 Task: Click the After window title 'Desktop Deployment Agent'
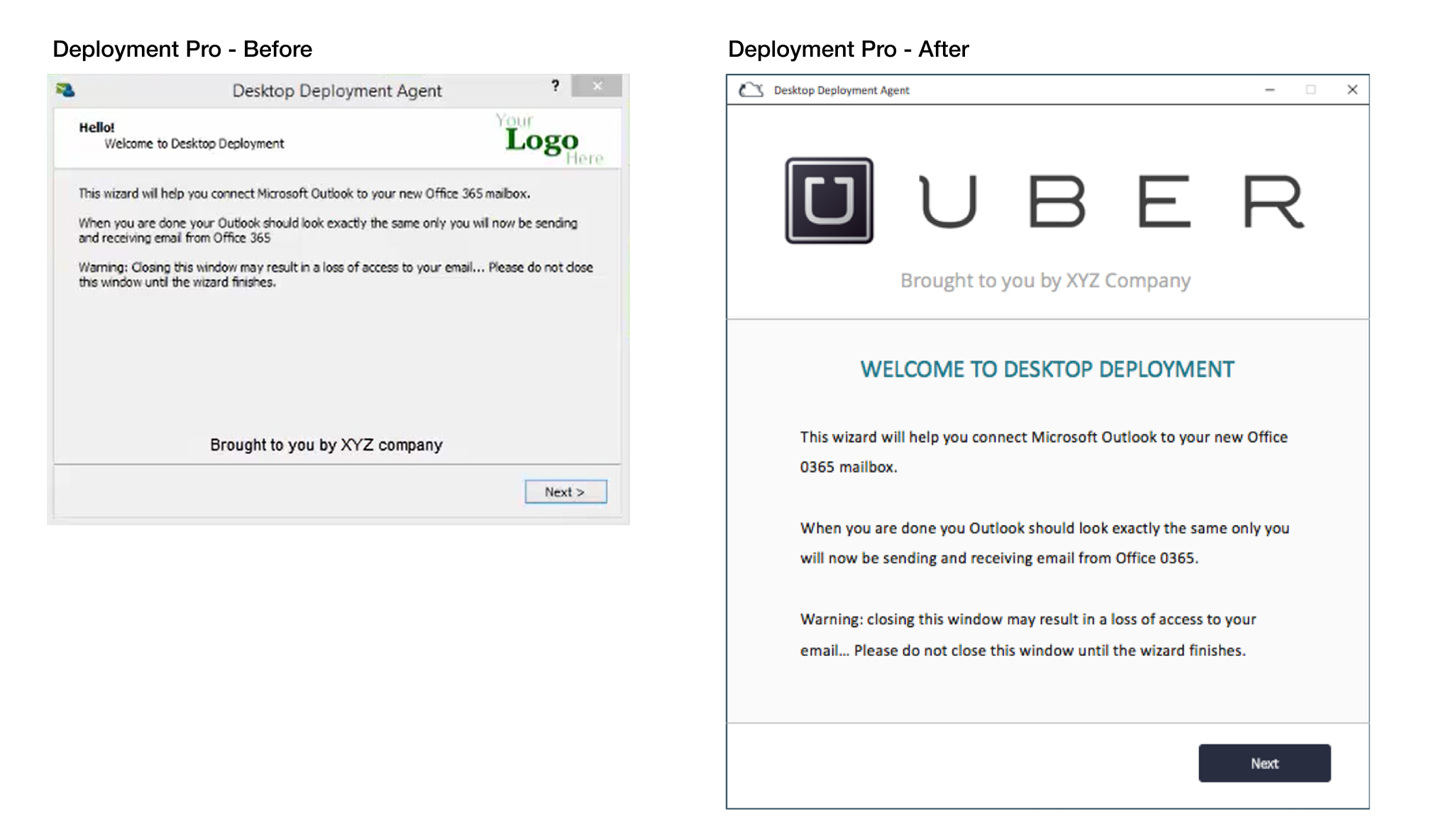click(x=842, y=90)
